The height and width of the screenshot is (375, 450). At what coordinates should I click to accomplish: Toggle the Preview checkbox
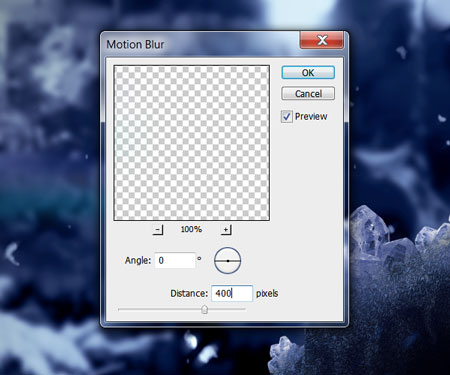(x=287, y=117)
